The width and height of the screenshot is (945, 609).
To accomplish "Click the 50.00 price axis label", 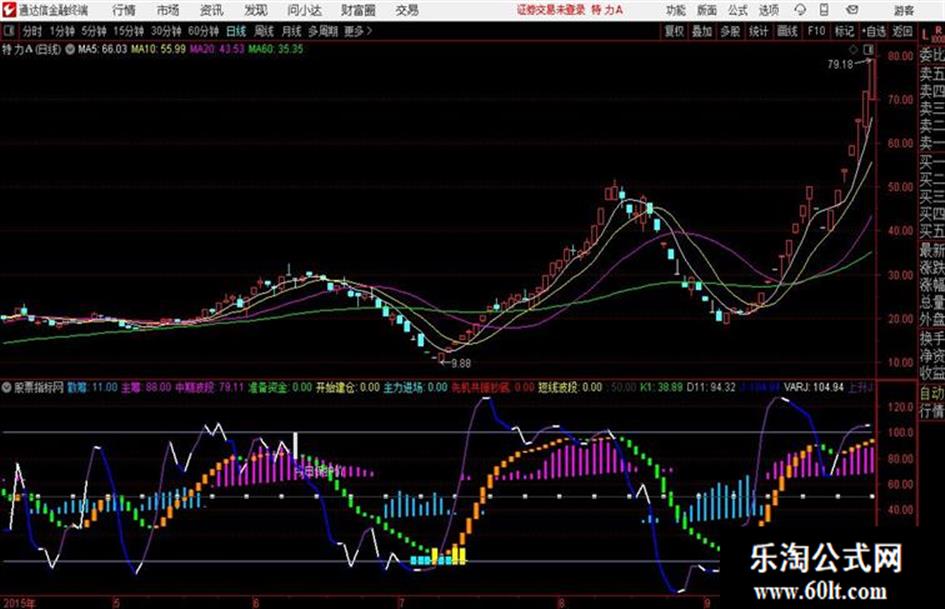I will (x=900, y=188).
